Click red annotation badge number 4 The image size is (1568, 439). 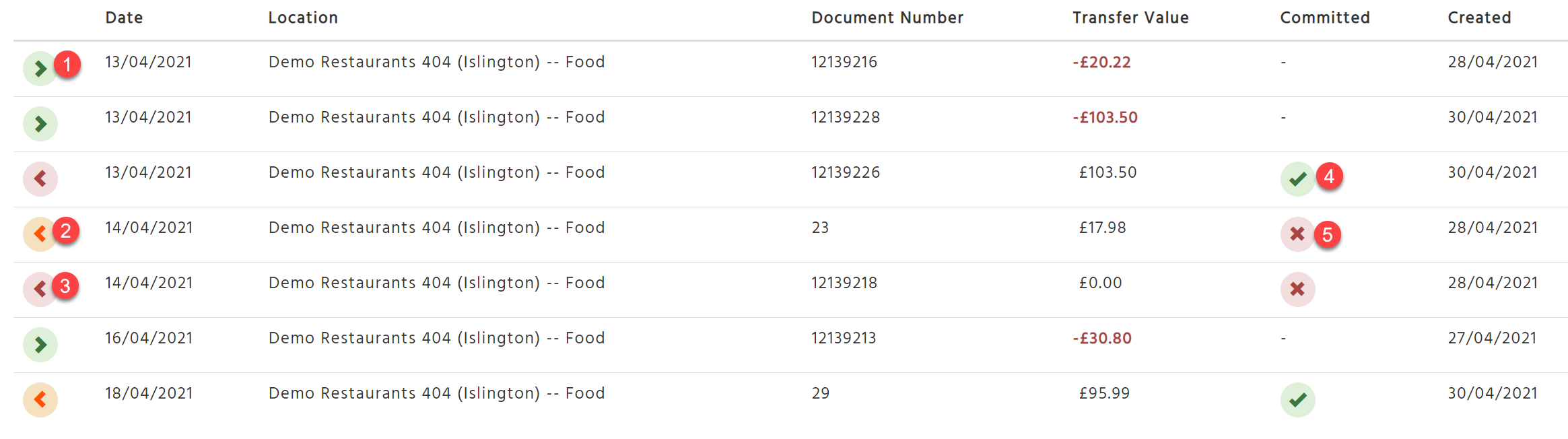1329,176
